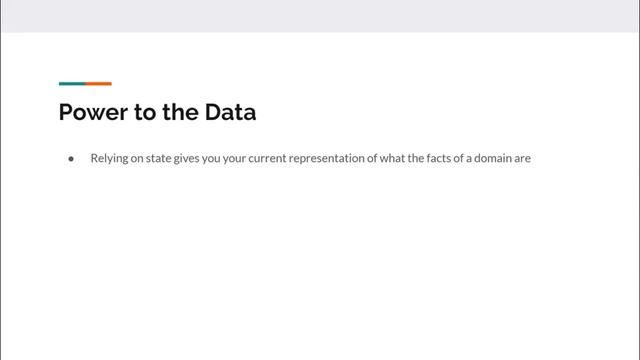Click the word 'to' in the title
Viewport: 640px width, 360px height.
tap(145, 112)
